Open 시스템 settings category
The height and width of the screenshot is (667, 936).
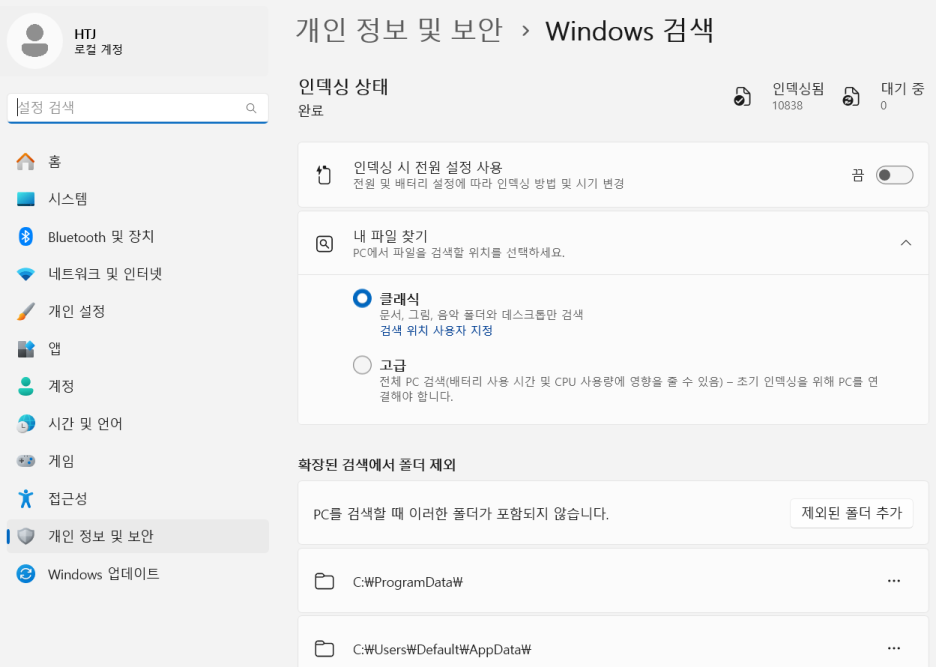click(x=138, y=199)
